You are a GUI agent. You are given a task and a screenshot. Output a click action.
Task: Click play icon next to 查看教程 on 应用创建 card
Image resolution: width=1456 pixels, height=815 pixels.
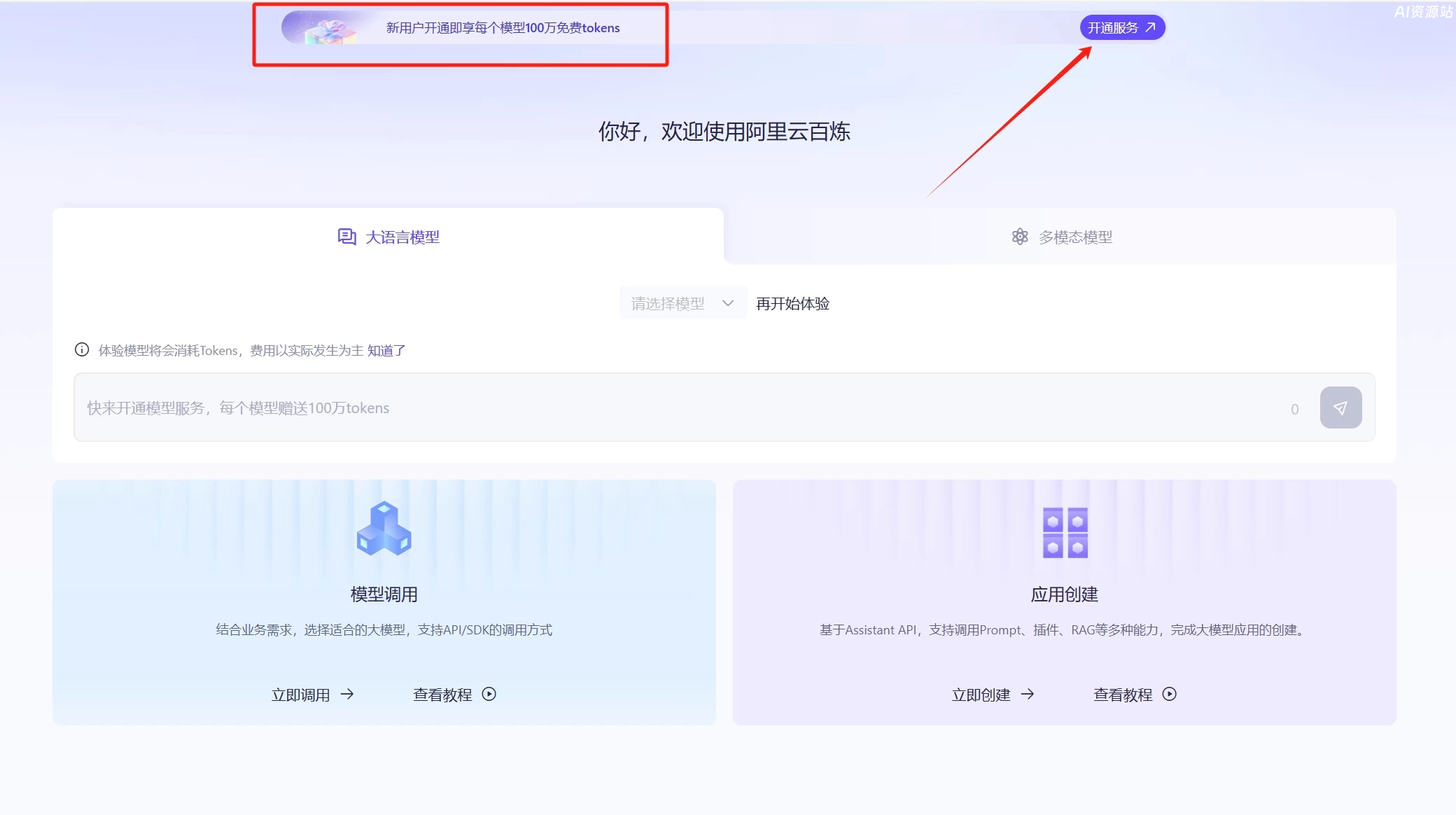(x=1170, y=694)
